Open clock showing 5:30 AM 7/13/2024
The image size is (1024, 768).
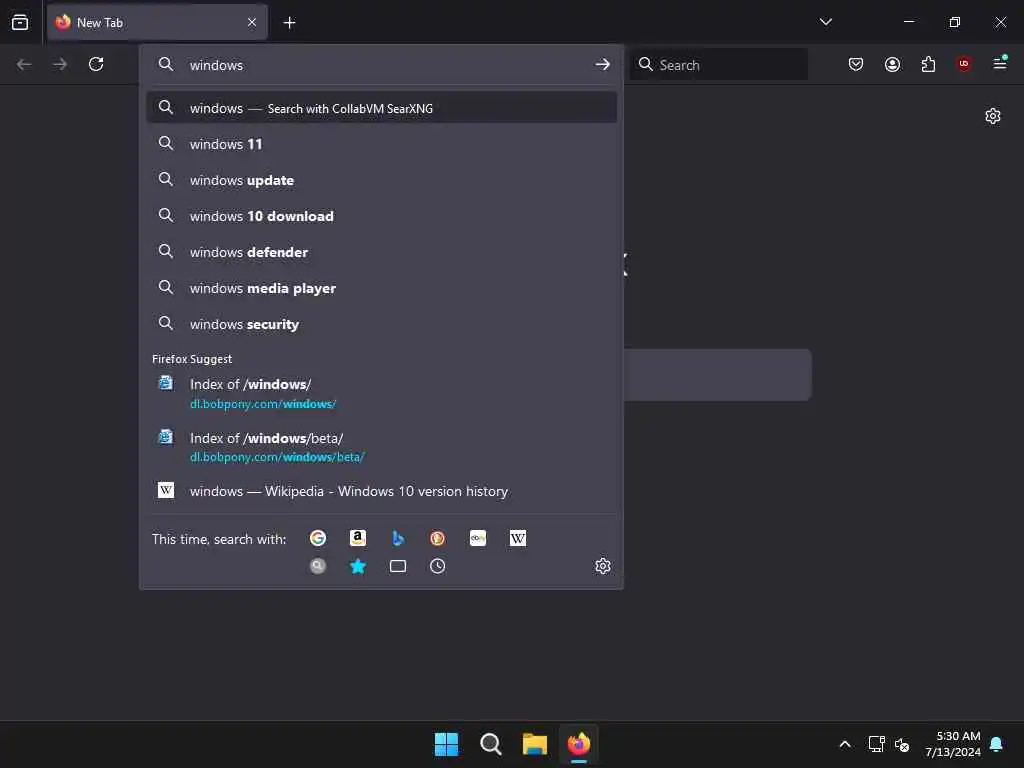point(953,744)
